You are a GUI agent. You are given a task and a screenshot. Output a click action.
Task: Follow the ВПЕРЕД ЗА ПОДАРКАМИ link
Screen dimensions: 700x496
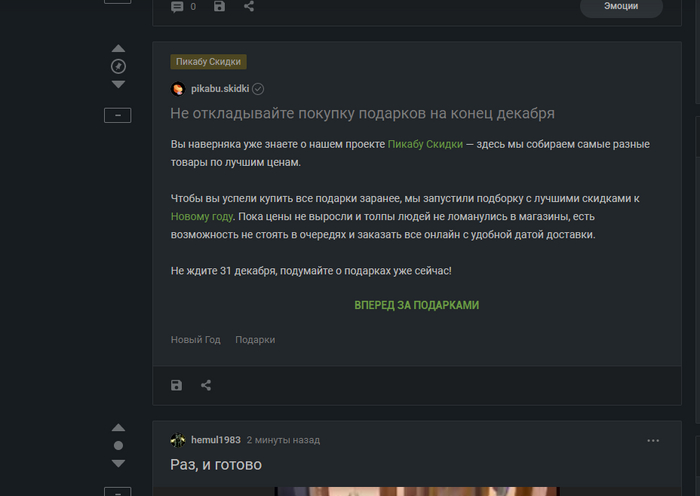(x=417, y=305)
